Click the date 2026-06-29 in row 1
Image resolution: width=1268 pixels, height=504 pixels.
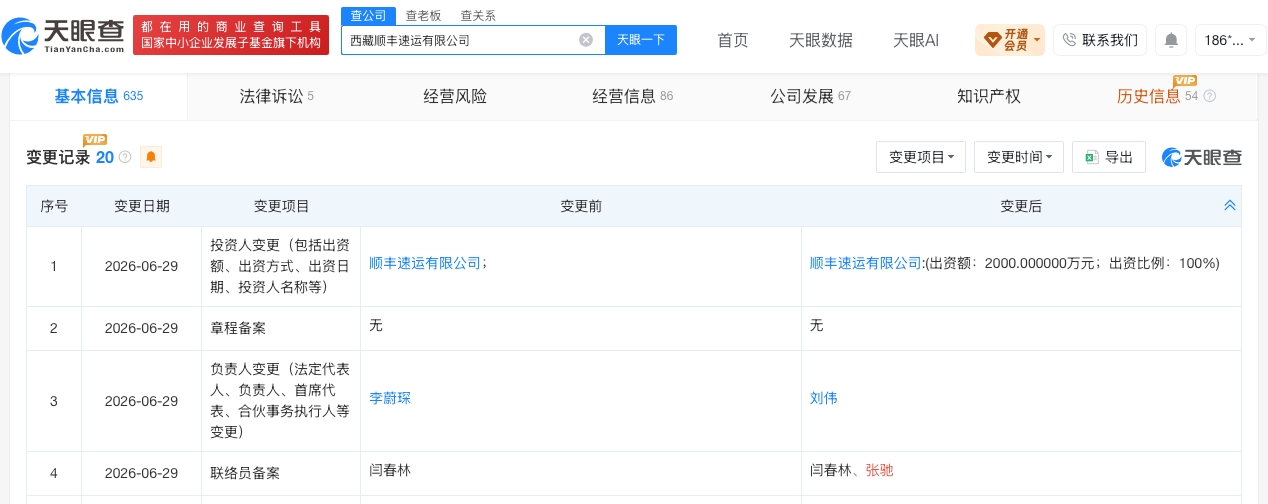click(141, 266)
